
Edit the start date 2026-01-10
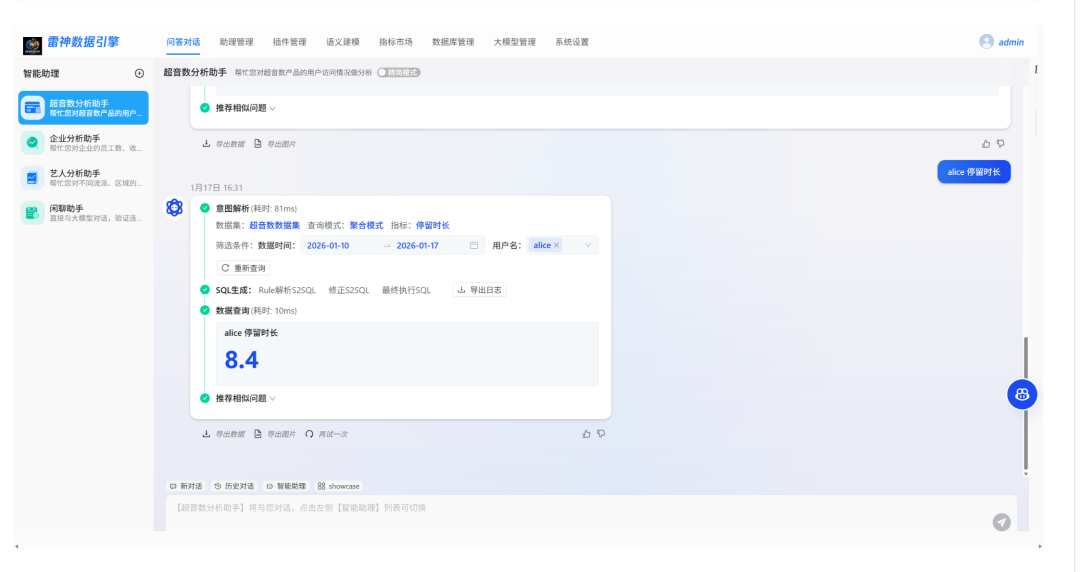[x=328, y=245]
